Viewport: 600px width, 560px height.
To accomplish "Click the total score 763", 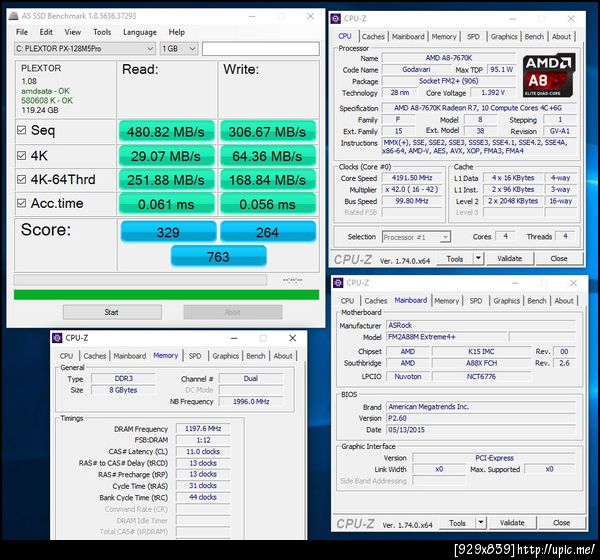I will pyautogui.click(x=218, y=256).
